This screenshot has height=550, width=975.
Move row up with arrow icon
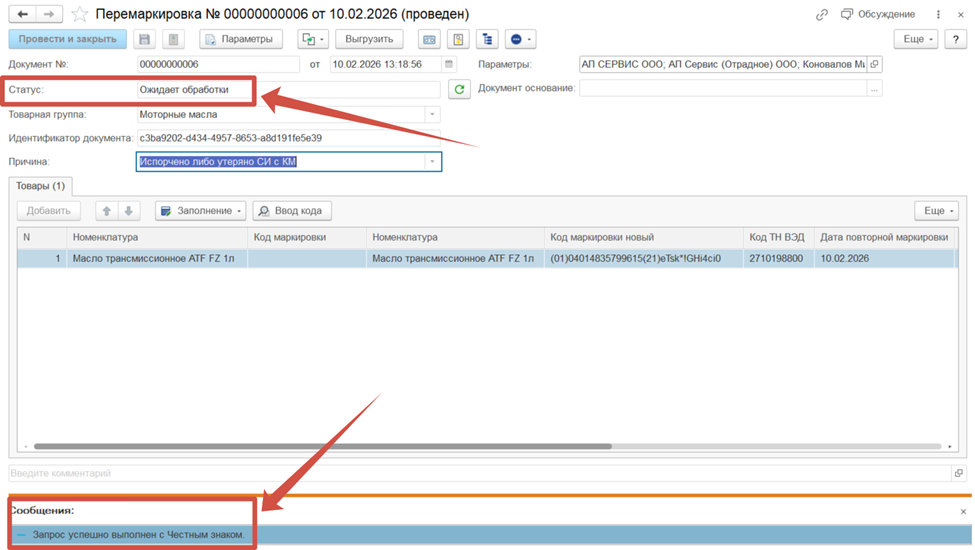point(107,211)
